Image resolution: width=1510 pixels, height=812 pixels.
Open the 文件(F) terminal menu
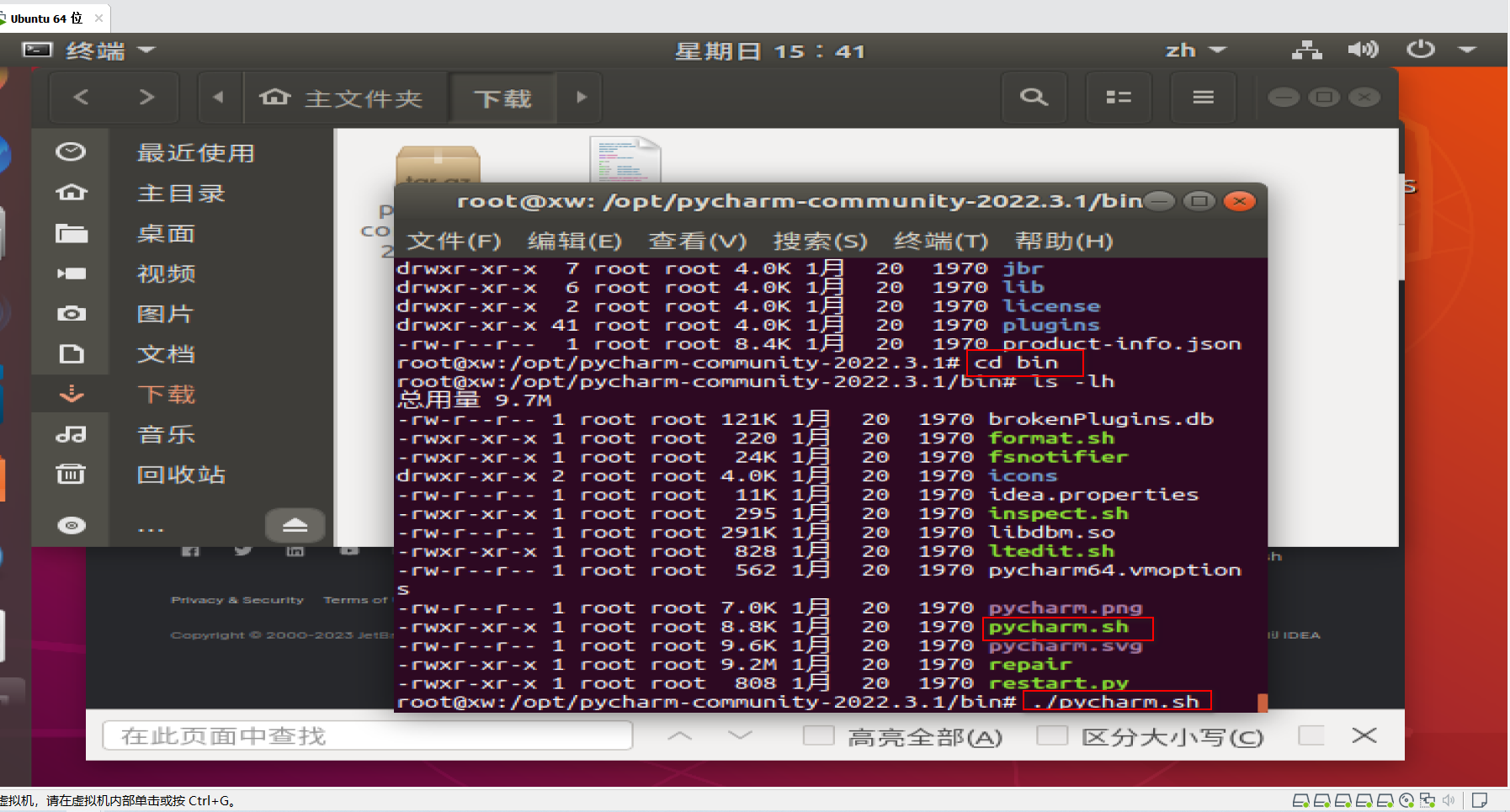454,241
